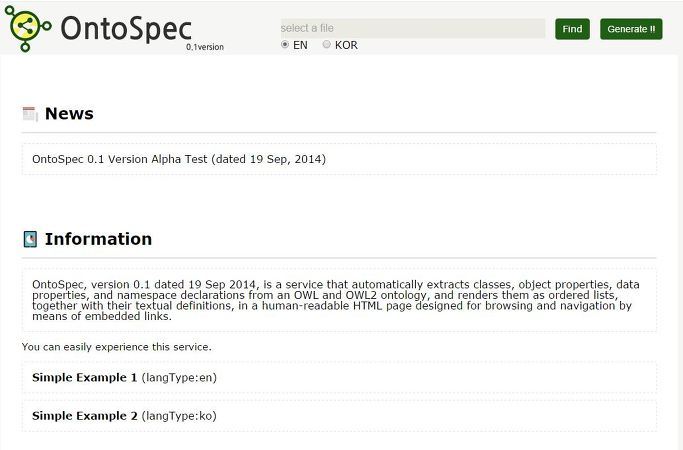Viewport: 683px width, 450px height.
Task: Open Simple Example 1 link
Action: coord(85,377)
